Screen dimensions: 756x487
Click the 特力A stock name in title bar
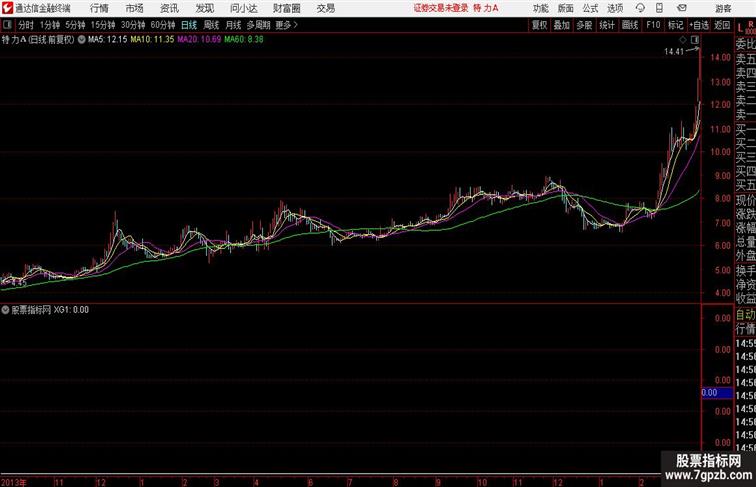click(x=486, y=8)
